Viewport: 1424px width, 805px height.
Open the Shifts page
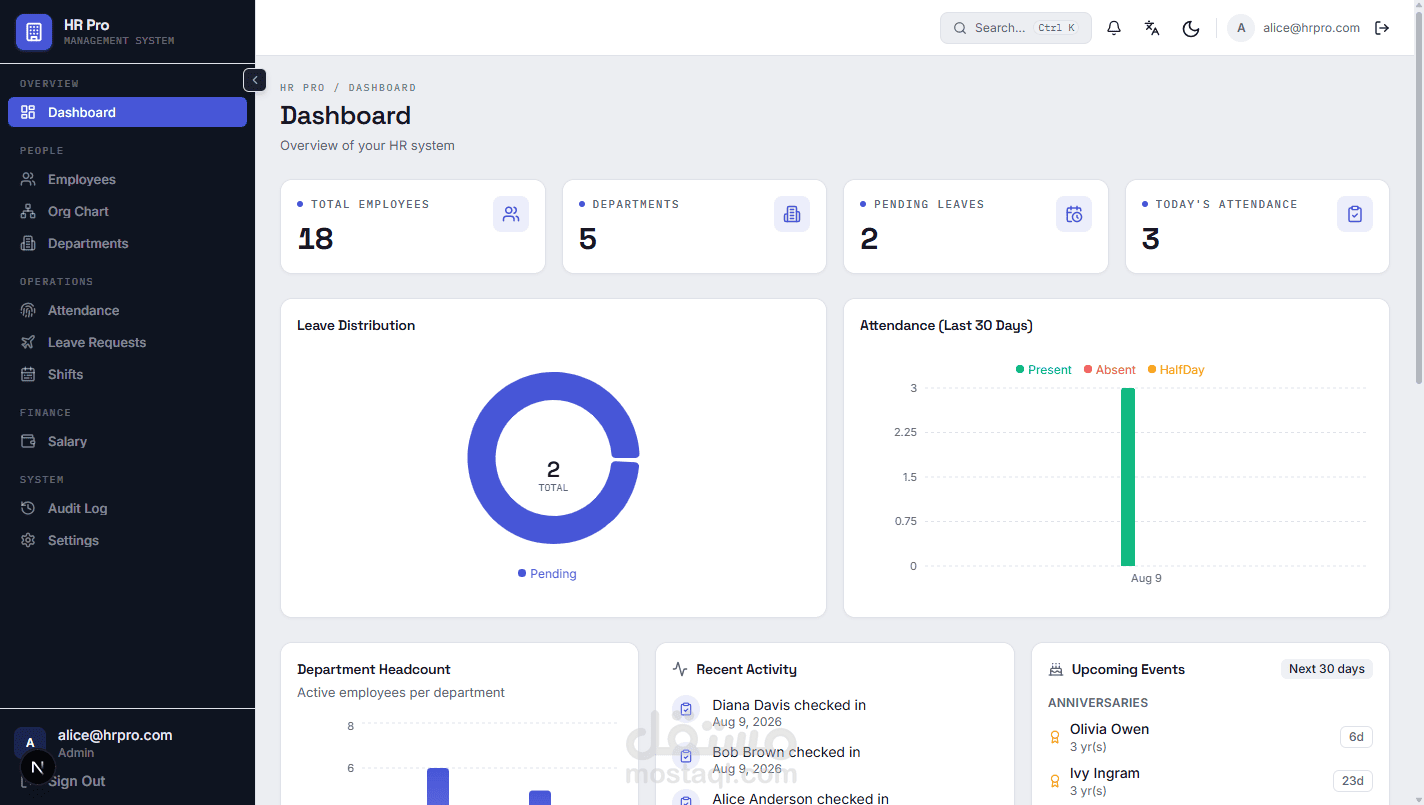(127, 374)
